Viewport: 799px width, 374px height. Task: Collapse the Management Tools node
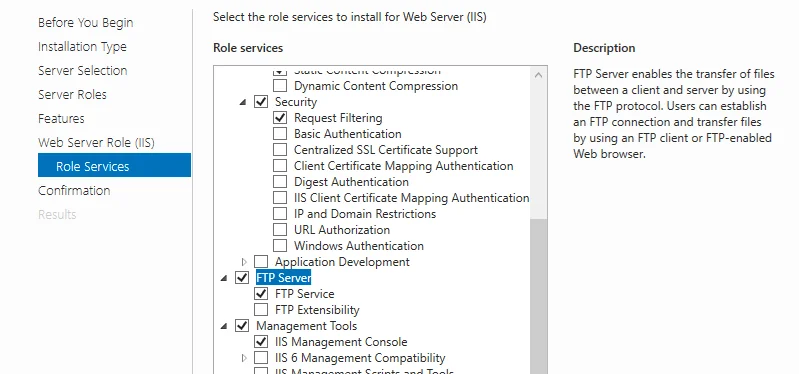[x=224, y=326]
